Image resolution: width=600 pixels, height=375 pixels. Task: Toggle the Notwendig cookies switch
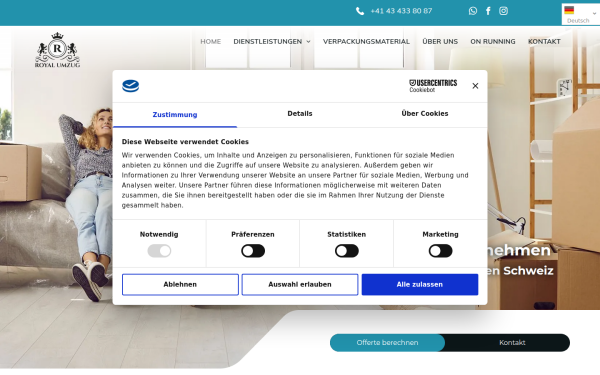pos(159,251)
